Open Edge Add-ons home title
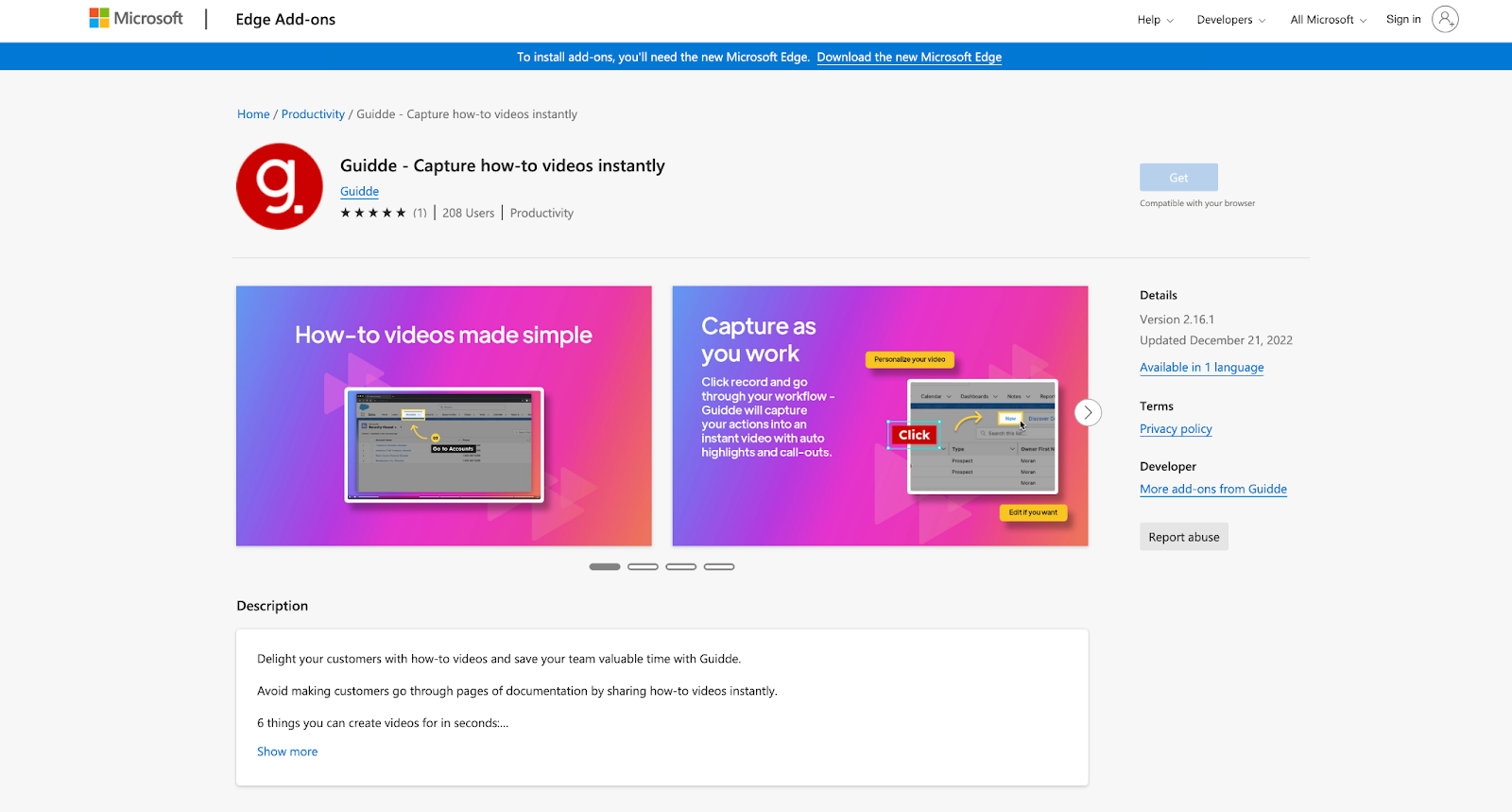Screen dimensions: 1512x812 (285, 19)
